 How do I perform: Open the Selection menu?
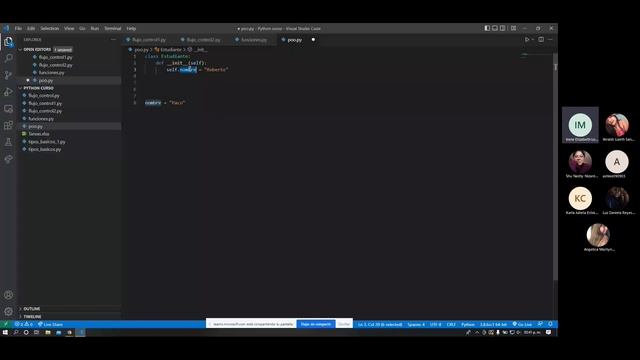[x=49, y=28]
